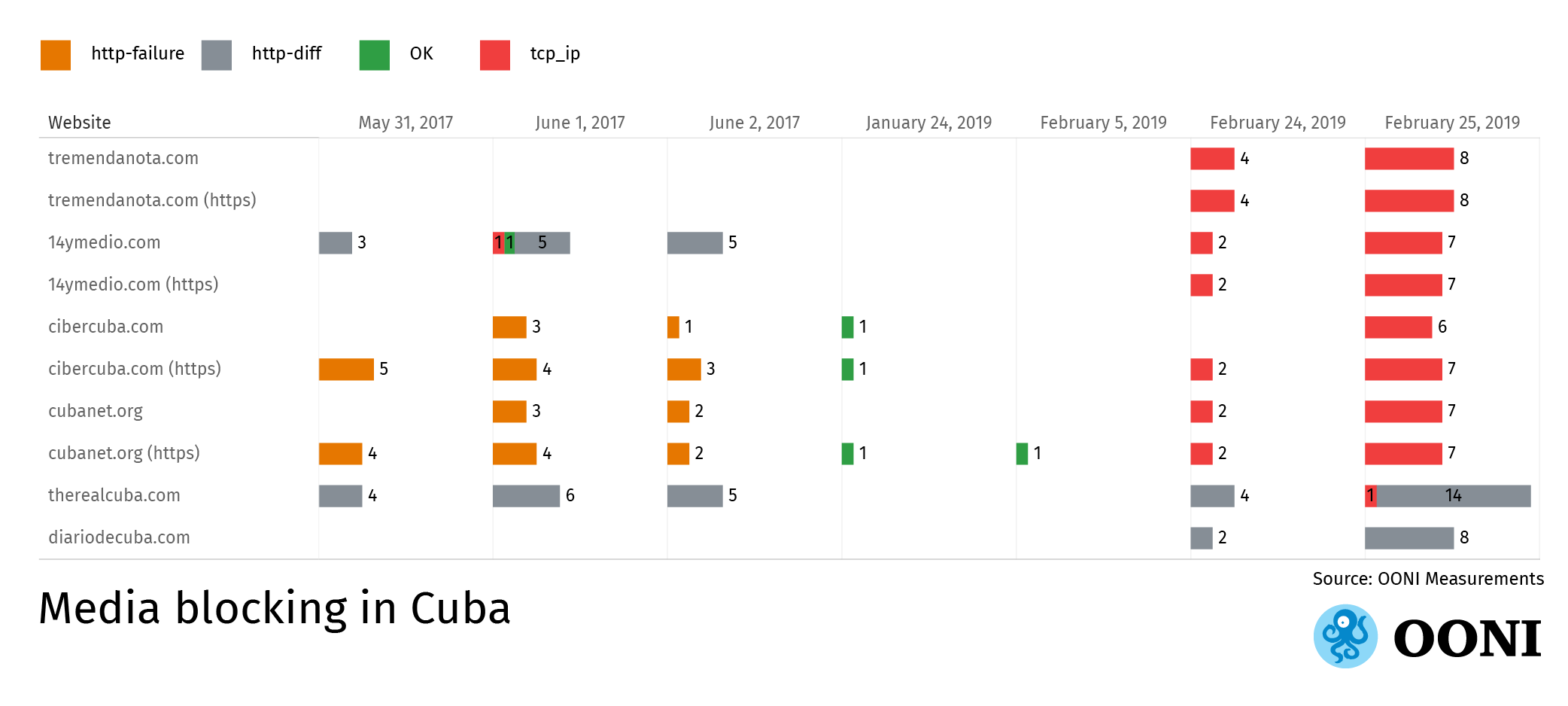Image resolution: width=1568 pixels, height=706 pixels.
Task: Click the OONI wordmark text
Action: click(1467, 639)
